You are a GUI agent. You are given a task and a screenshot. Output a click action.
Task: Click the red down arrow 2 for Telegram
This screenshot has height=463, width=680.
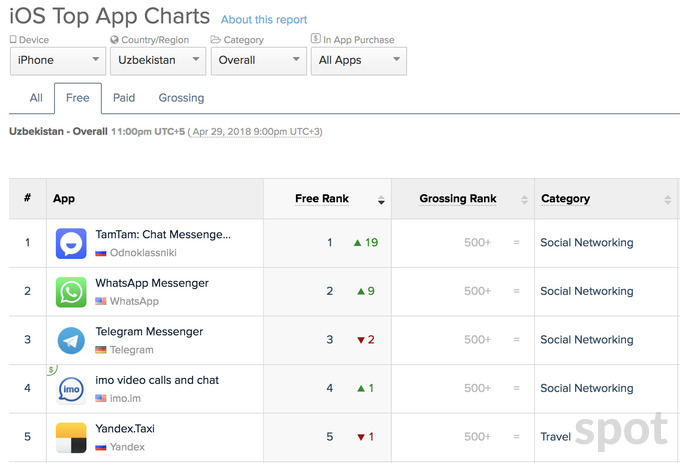tap(366, 339)
